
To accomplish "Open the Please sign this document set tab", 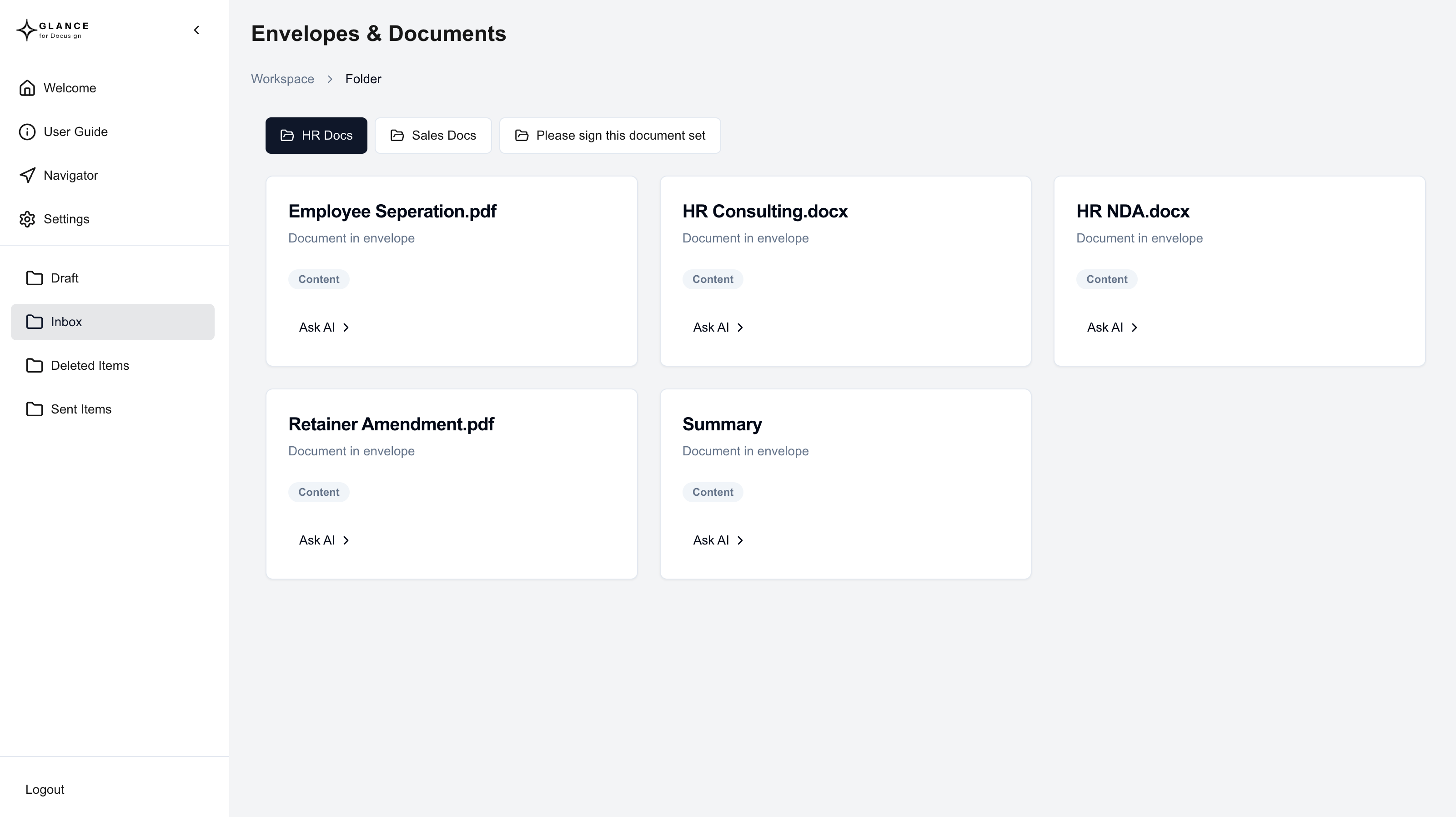I will pyautogui.click(x=609, y=136).
